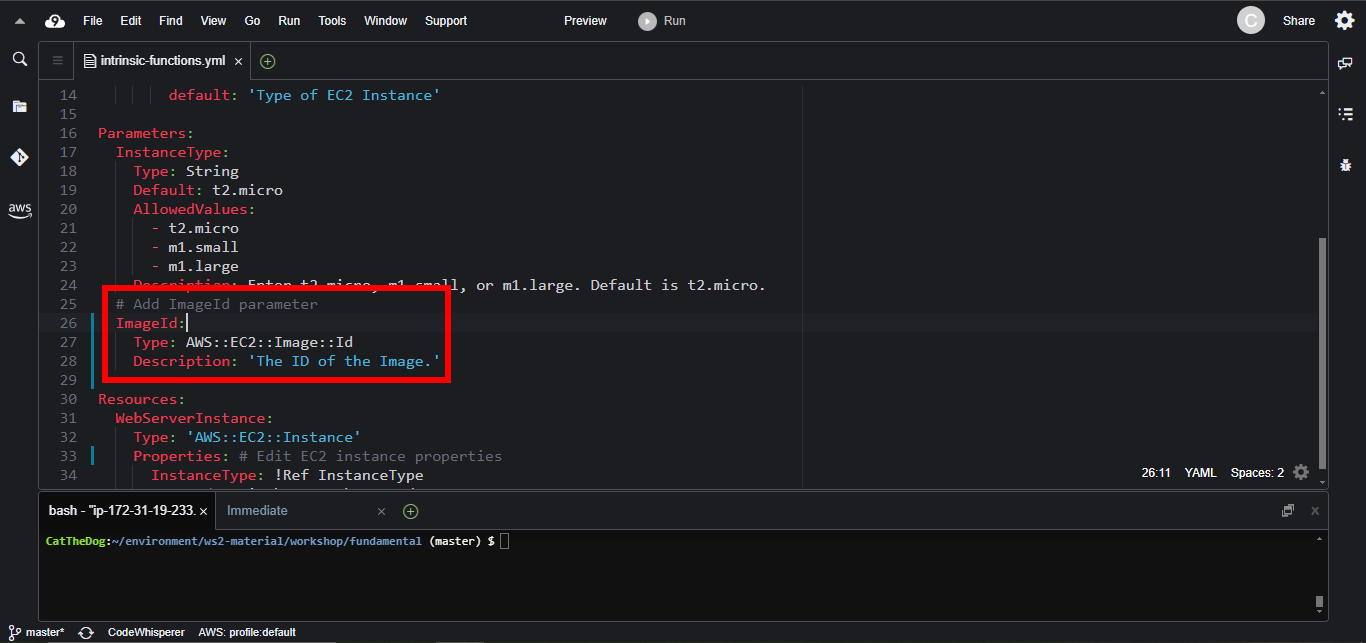Click the Run button in top bar
The image size is (1366, 643).
point(663,21)
